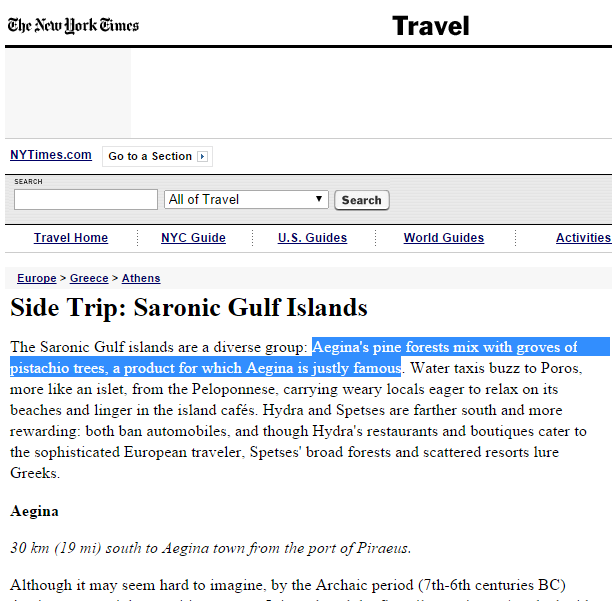Focus the search text field
Screen dimensions: 612x601
coord(86,199)
